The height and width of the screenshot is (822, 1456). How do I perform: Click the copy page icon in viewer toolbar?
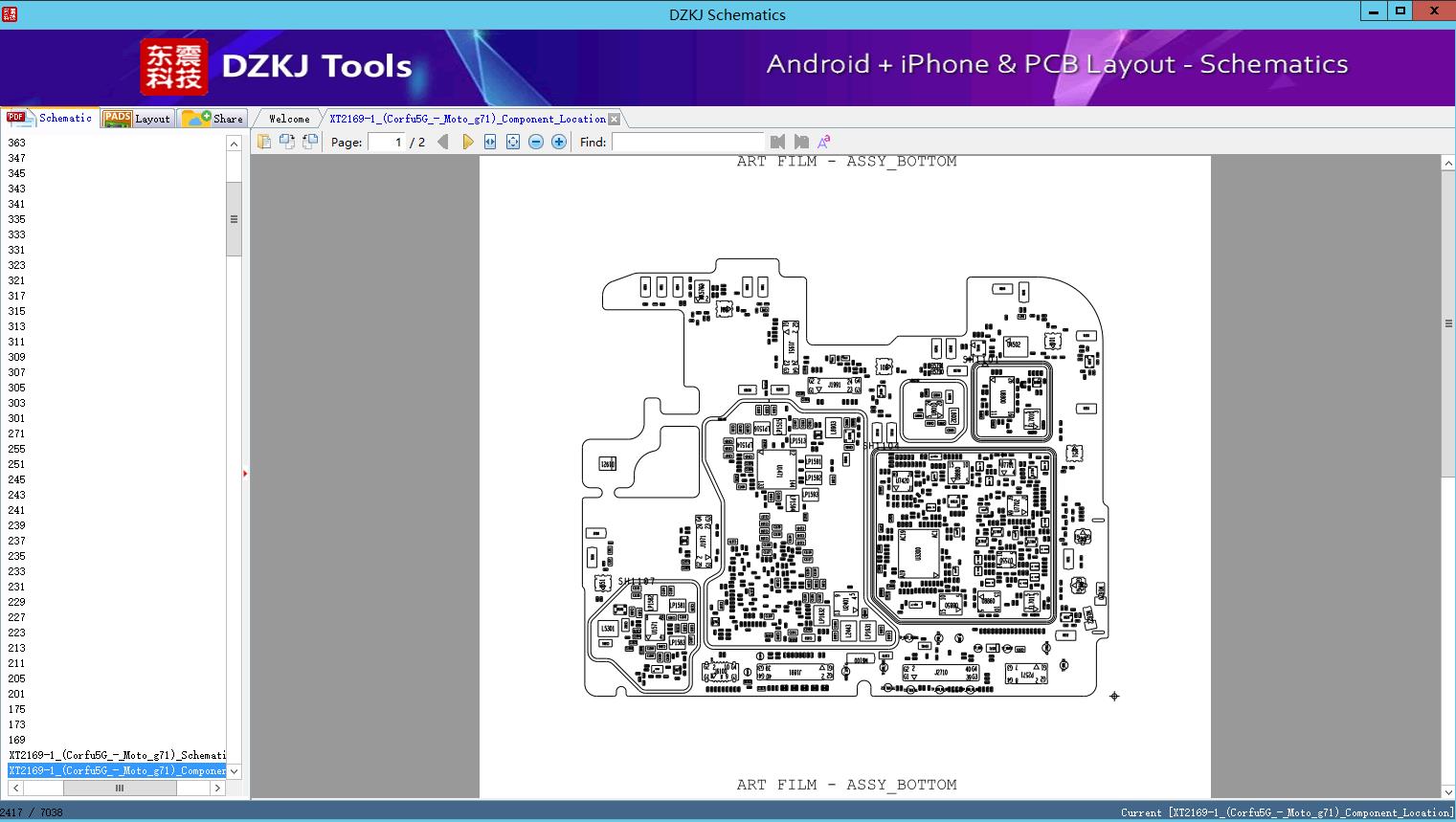click(264, 142)
